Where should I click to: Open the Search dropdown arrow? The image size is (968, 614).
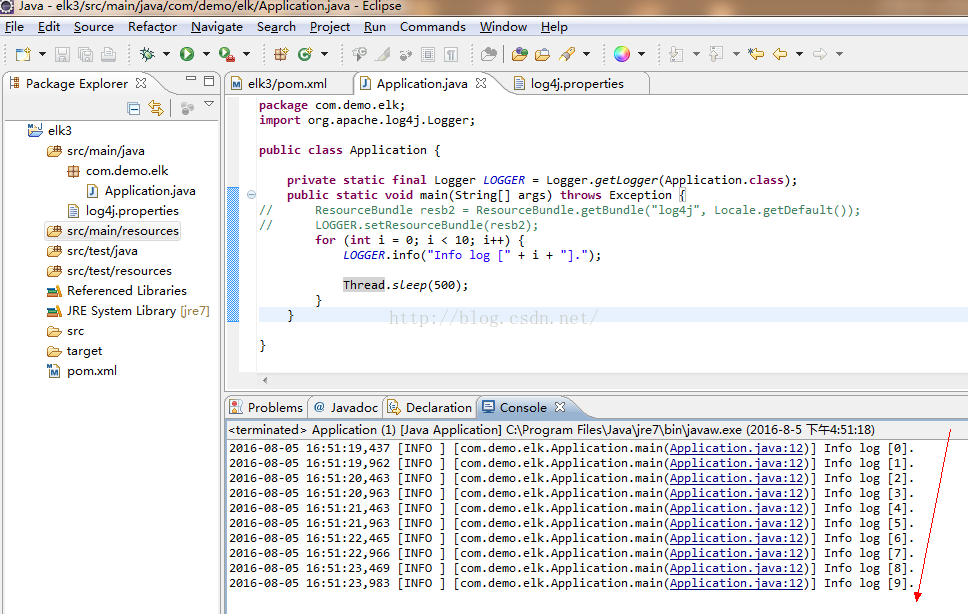point(586,54)
